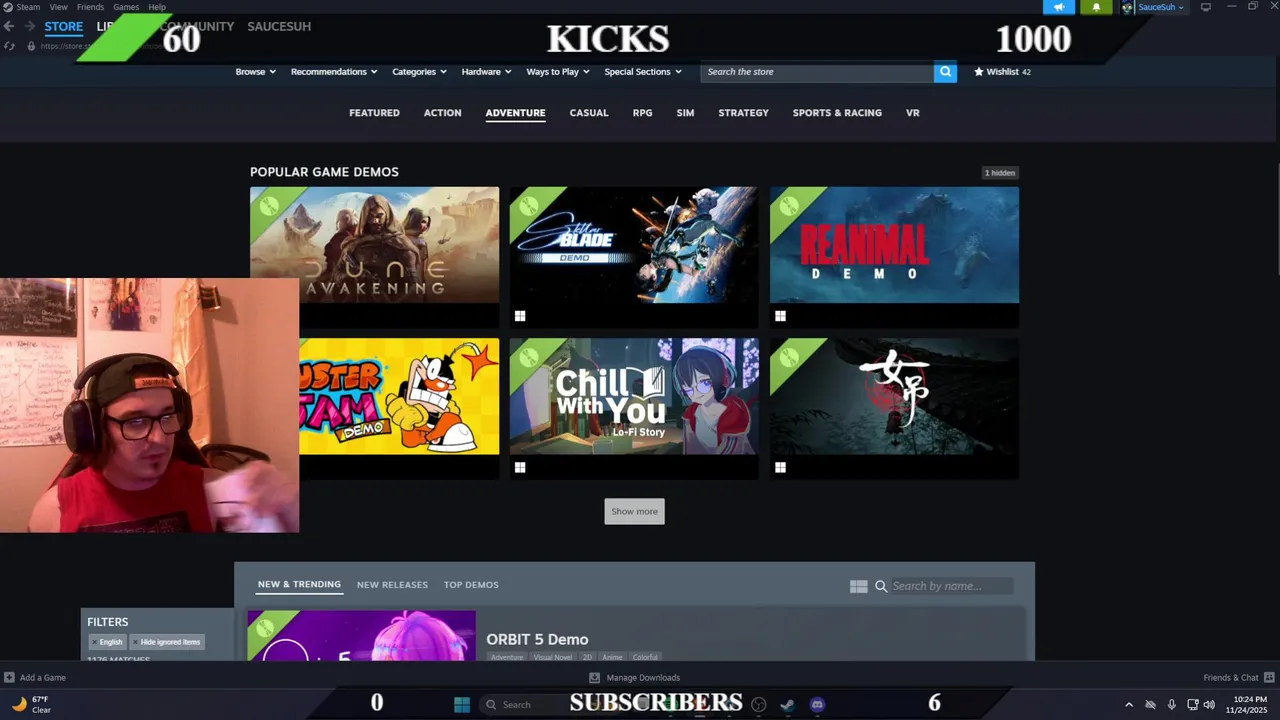
Task: Open the Reanimal Demo thumbnail
Action: pos(894,245)
